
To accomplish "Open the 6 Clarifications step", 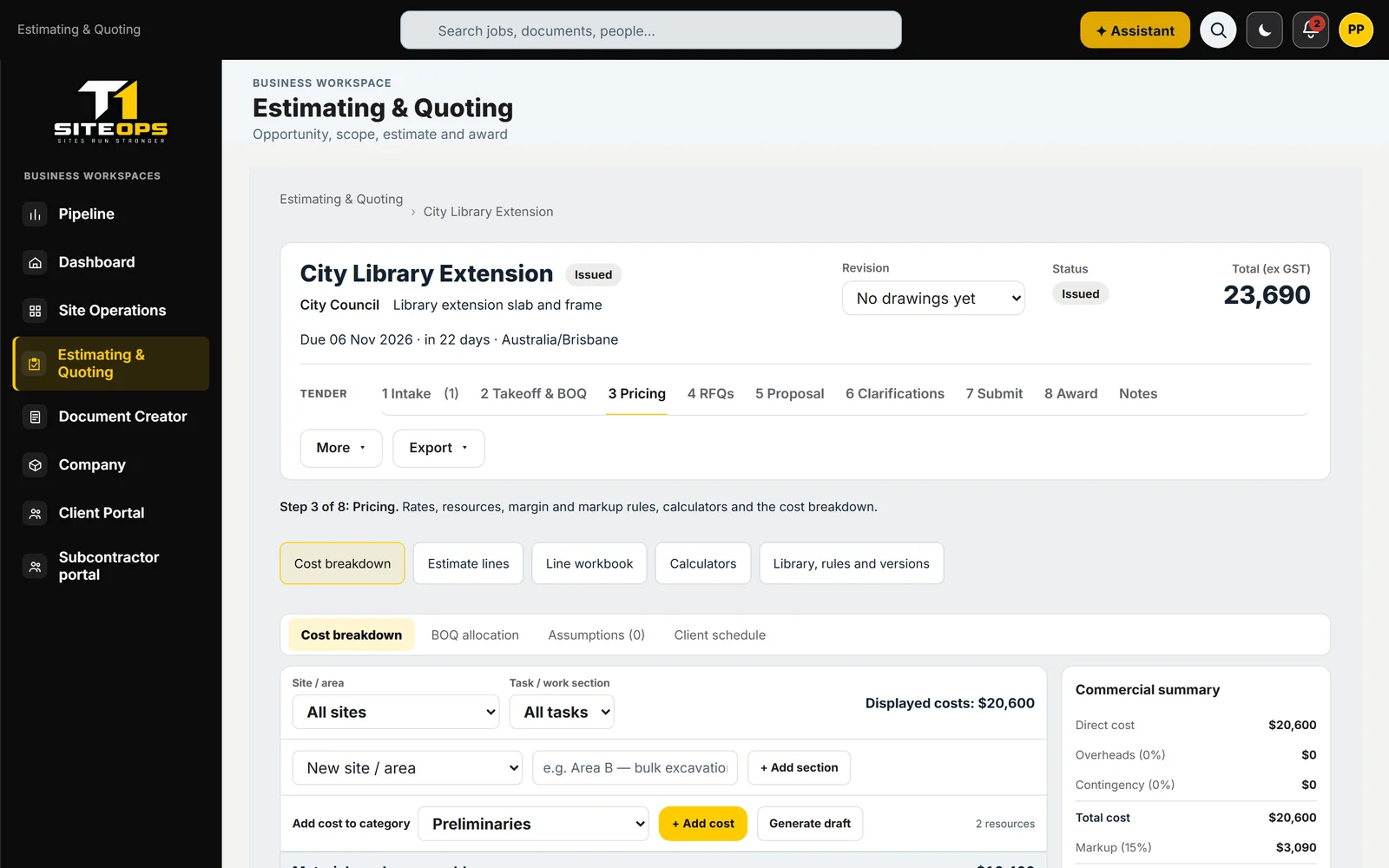I will click(895, 394).
